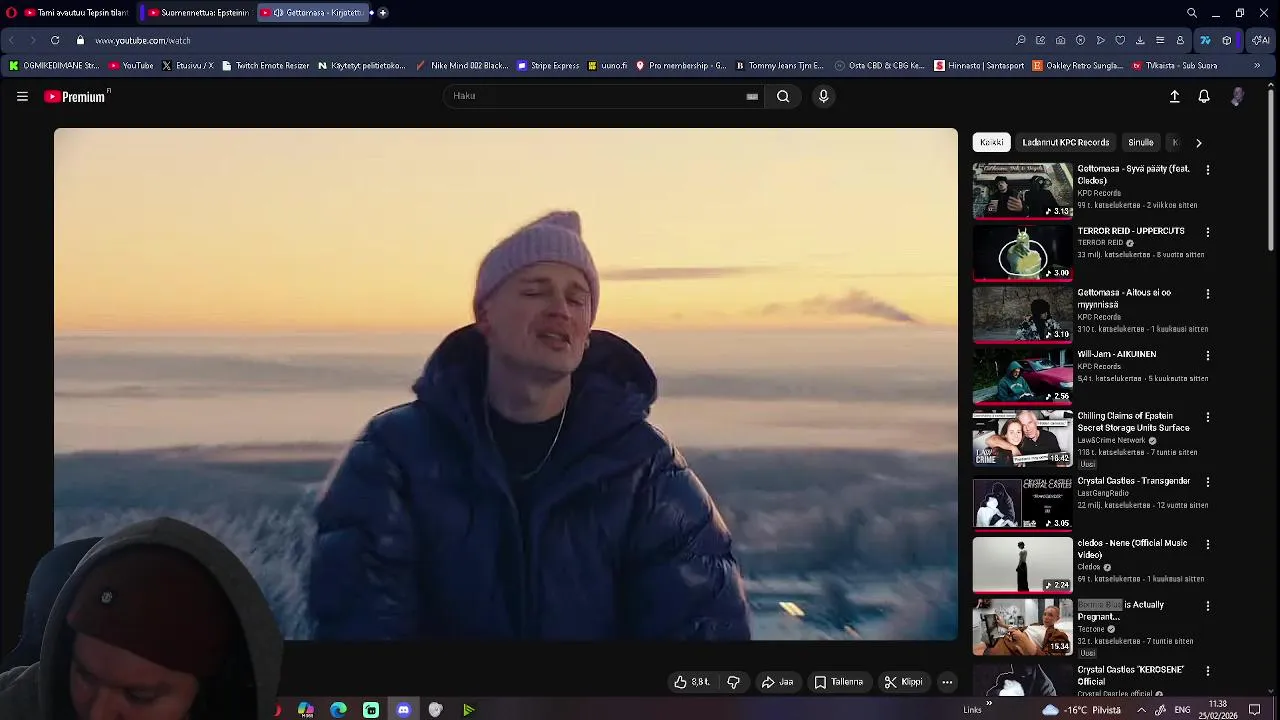Open a new browser tab

click(x=383, y=13)
